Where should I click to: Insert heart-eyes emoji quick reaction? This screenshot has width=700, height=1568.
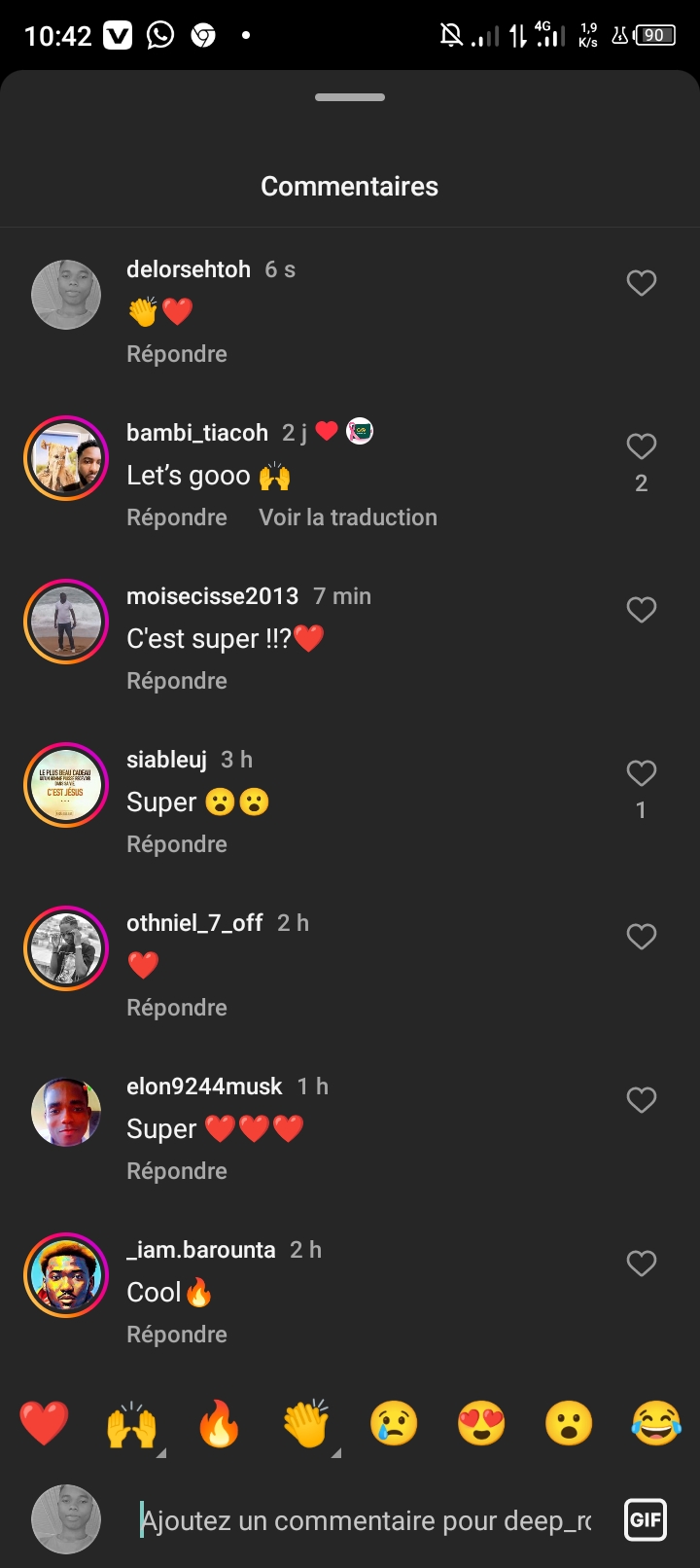[x=481, y=1424]
